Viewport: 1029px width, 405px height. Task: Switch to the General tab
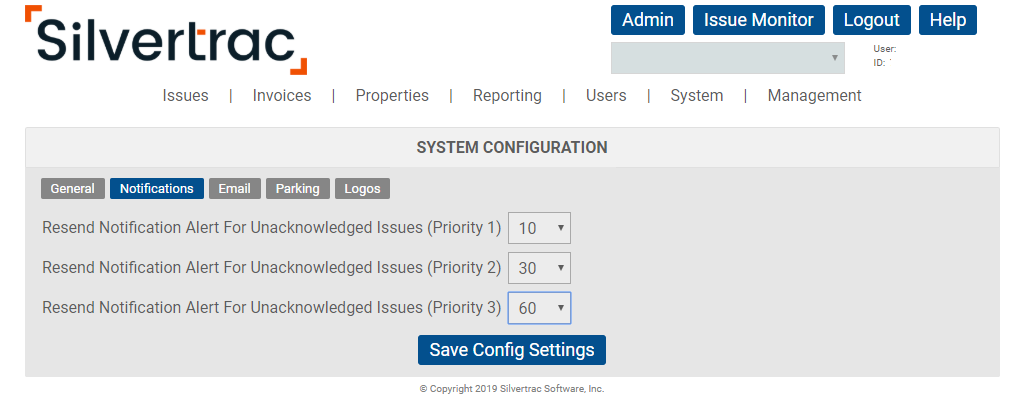click(72, 189)
